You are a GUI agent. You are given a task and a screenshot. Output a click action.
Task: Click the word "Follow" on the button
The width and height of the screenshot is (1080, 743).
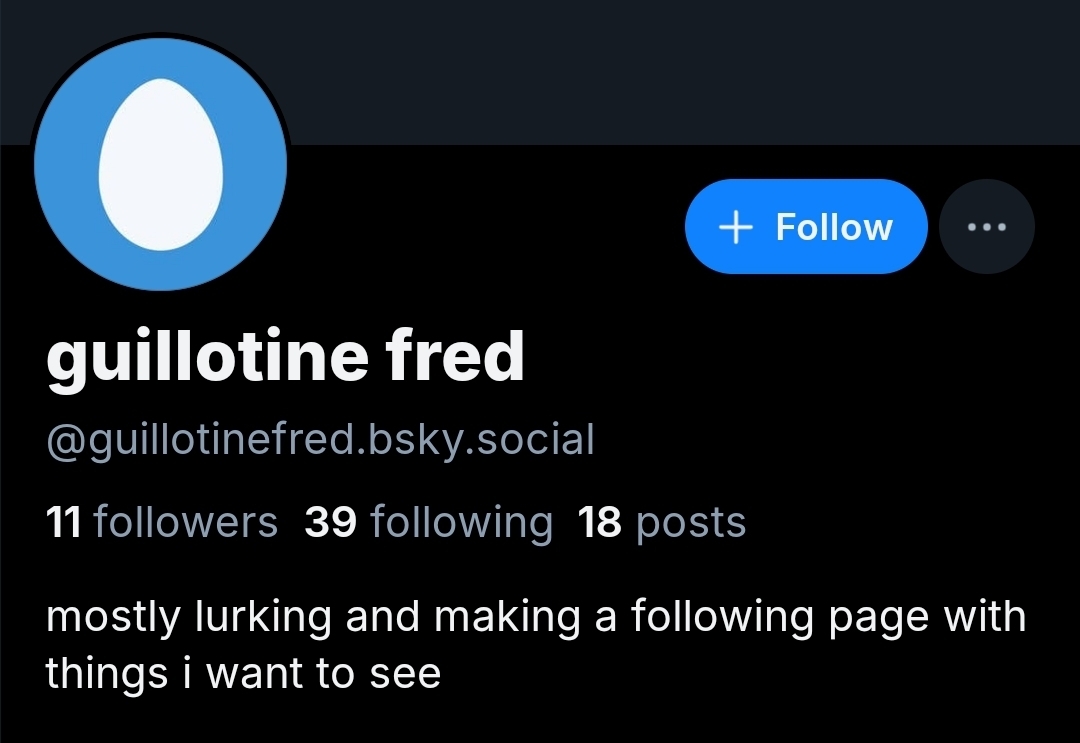point(834,227)
